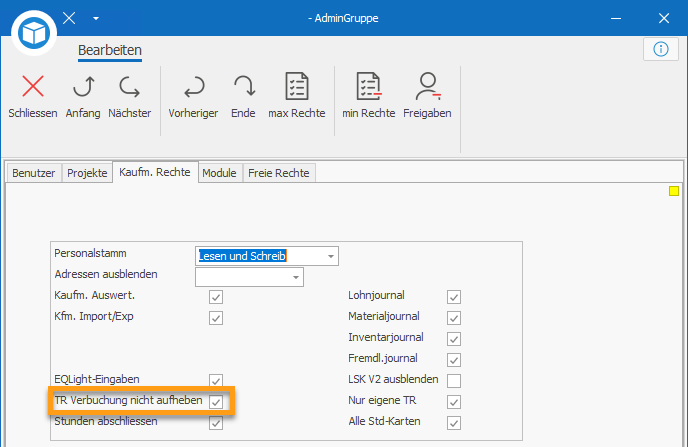
Task: Select the Kaufm. Rechte tab
Action: 155,172
